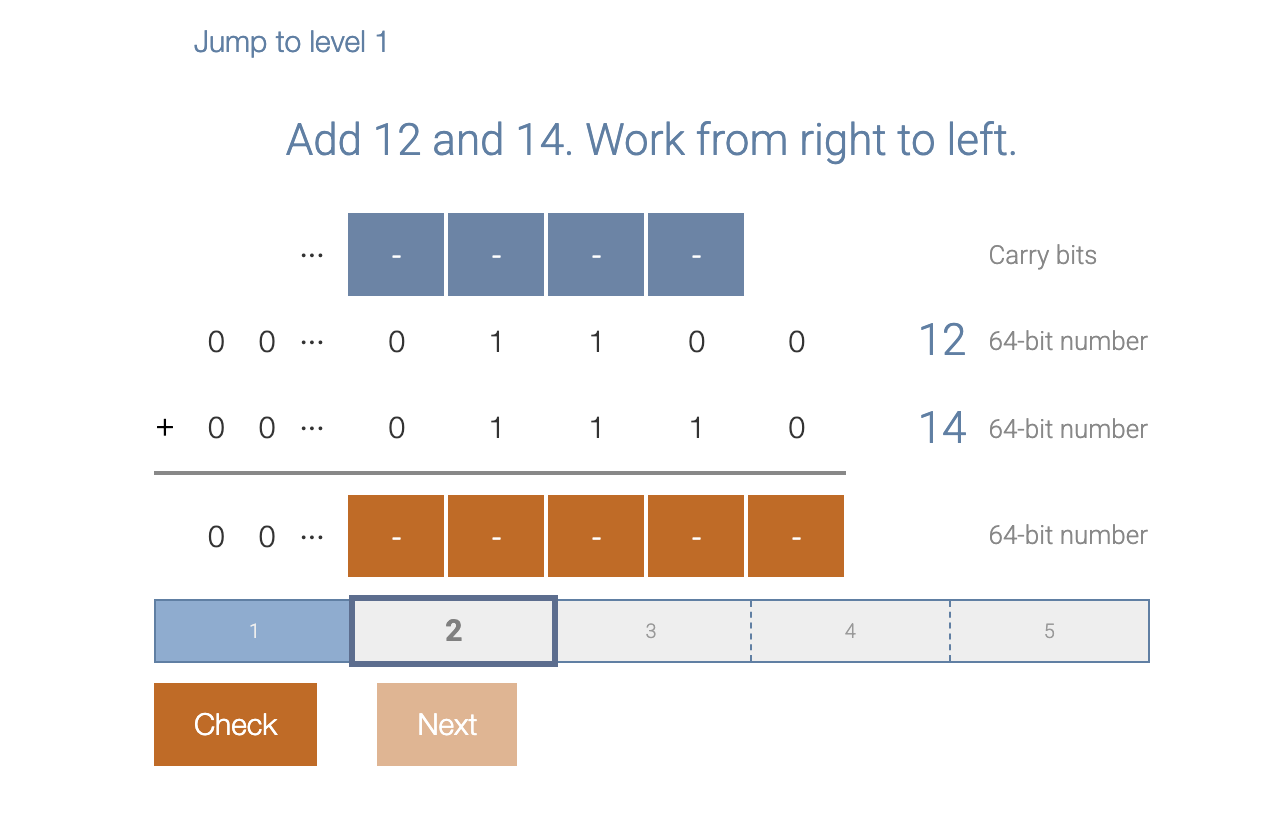Select the highlighted level 2 segment
This screenshot has height=832, width=1282.
[x=452, y=631]
